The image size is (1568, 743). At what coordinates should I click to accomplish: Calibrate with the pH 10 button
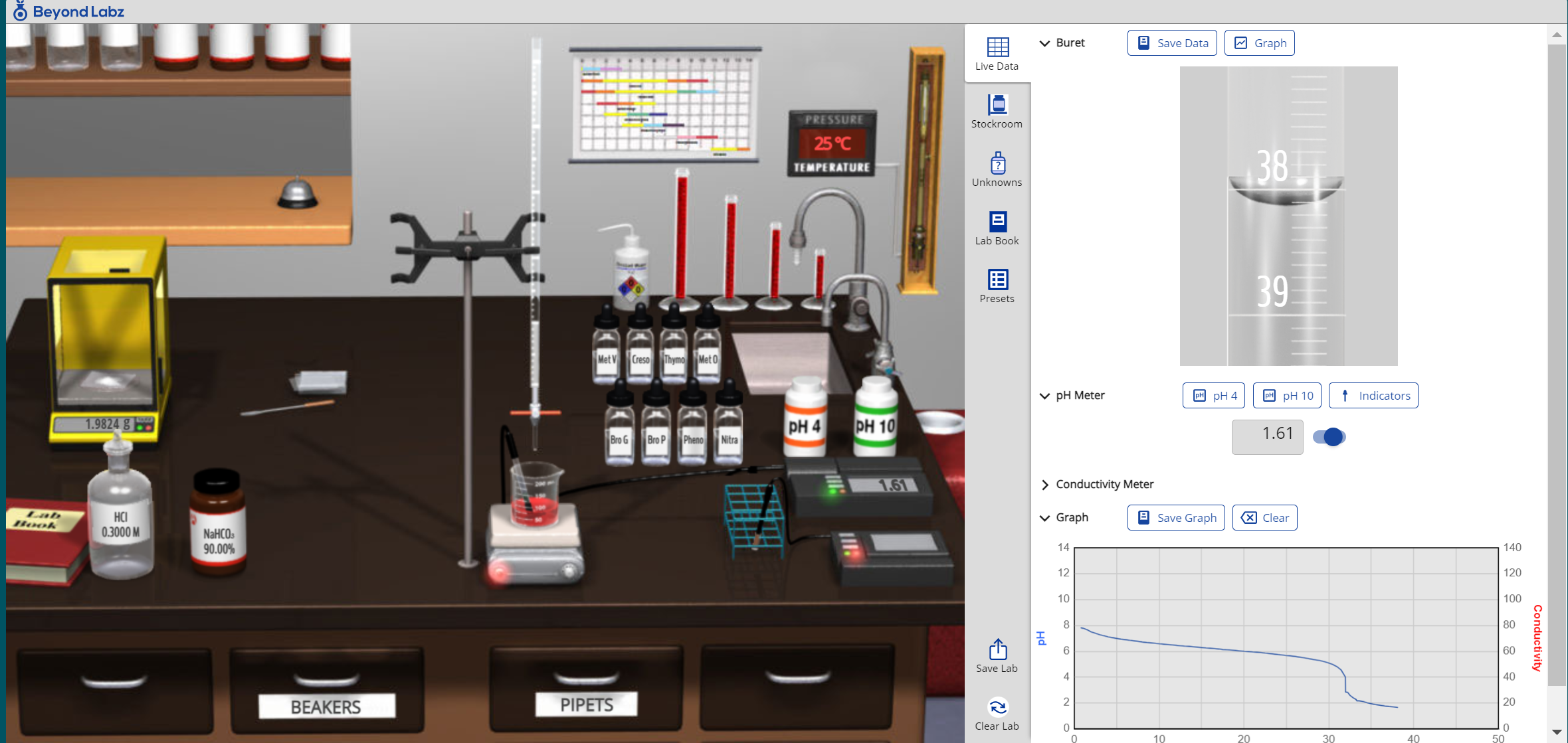point(1286,395)
